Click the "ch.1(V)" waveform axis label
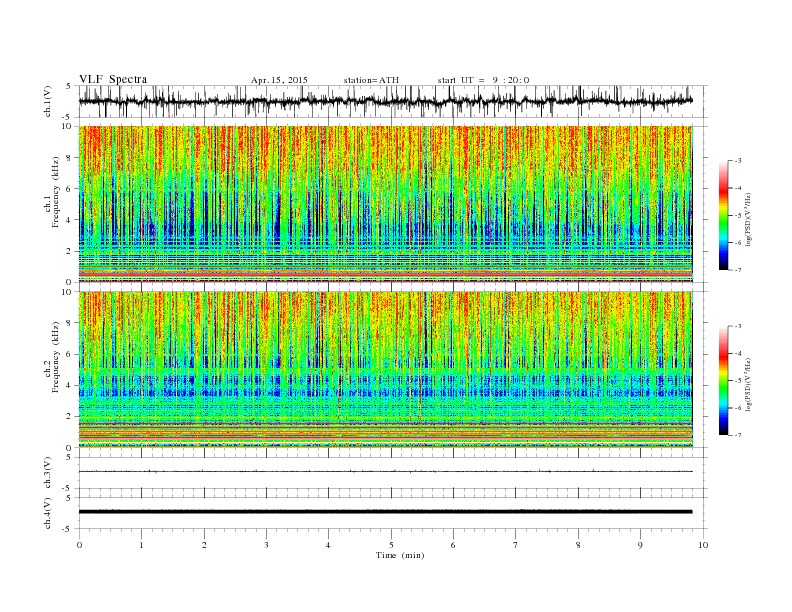 tap(48, 101)
